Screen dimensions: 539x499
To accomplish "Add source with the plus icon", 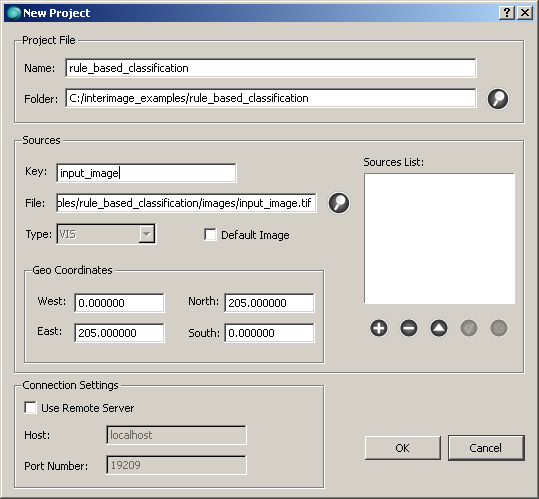I will coord(379,328).
